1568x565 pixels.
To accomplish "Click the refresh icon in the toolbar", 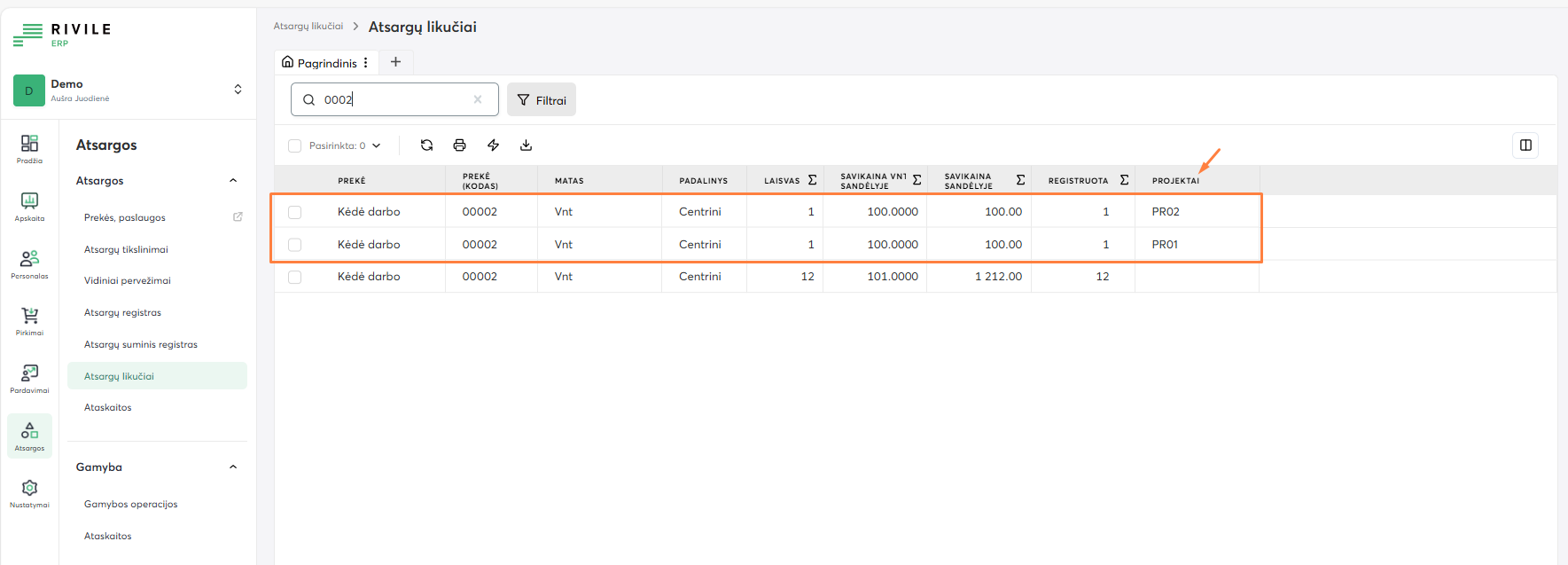I will coord(426,145).
